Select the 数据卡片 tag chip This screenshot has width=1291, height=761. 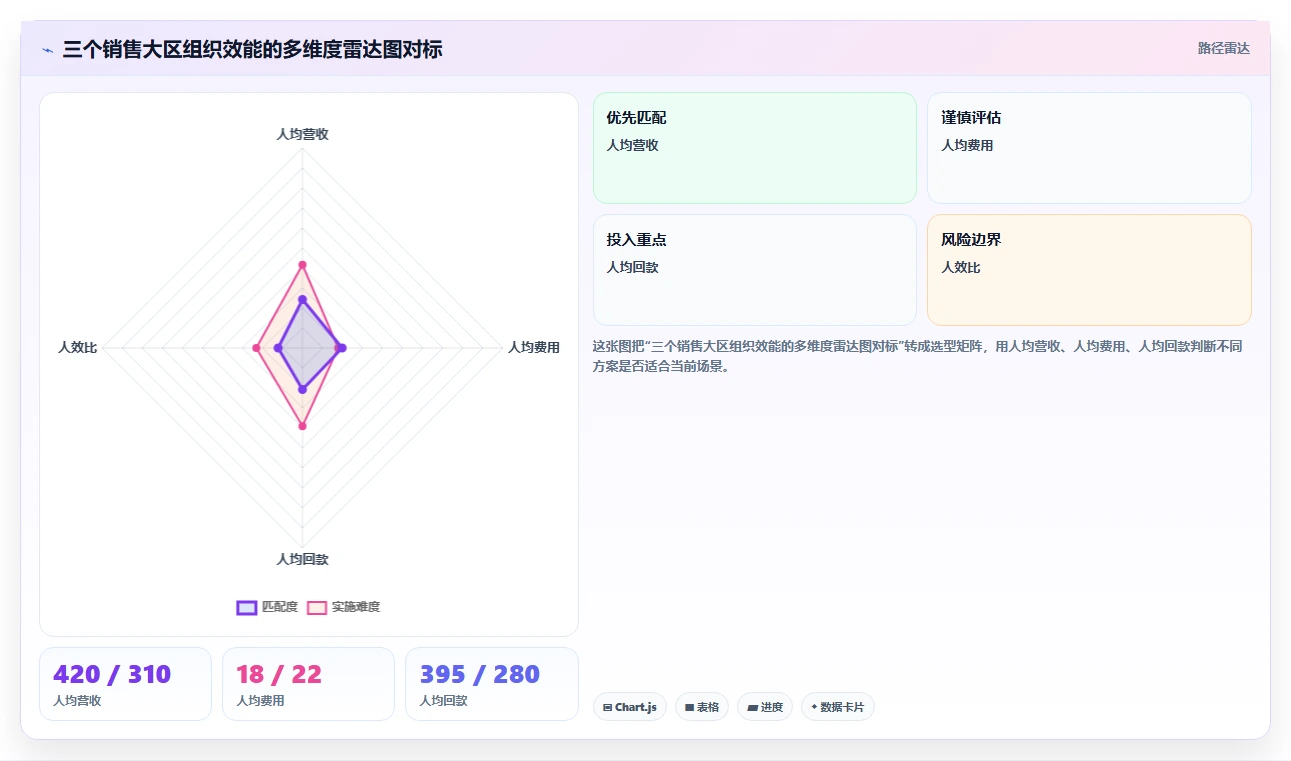coord(838,707)
